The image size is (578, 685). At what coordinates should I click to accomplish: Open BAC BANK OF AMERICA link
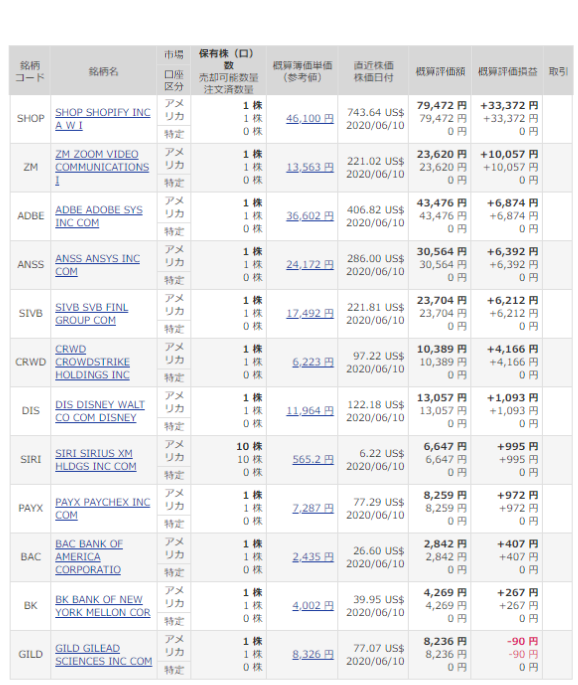point(89,557)
